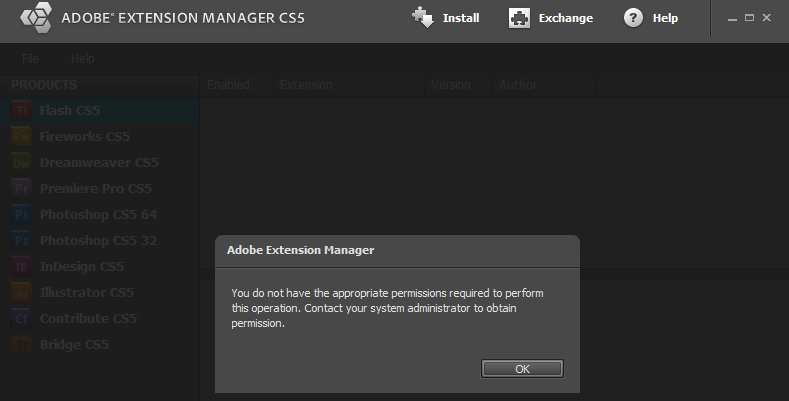Choose Photoshop CS5 32 in products

98,241
